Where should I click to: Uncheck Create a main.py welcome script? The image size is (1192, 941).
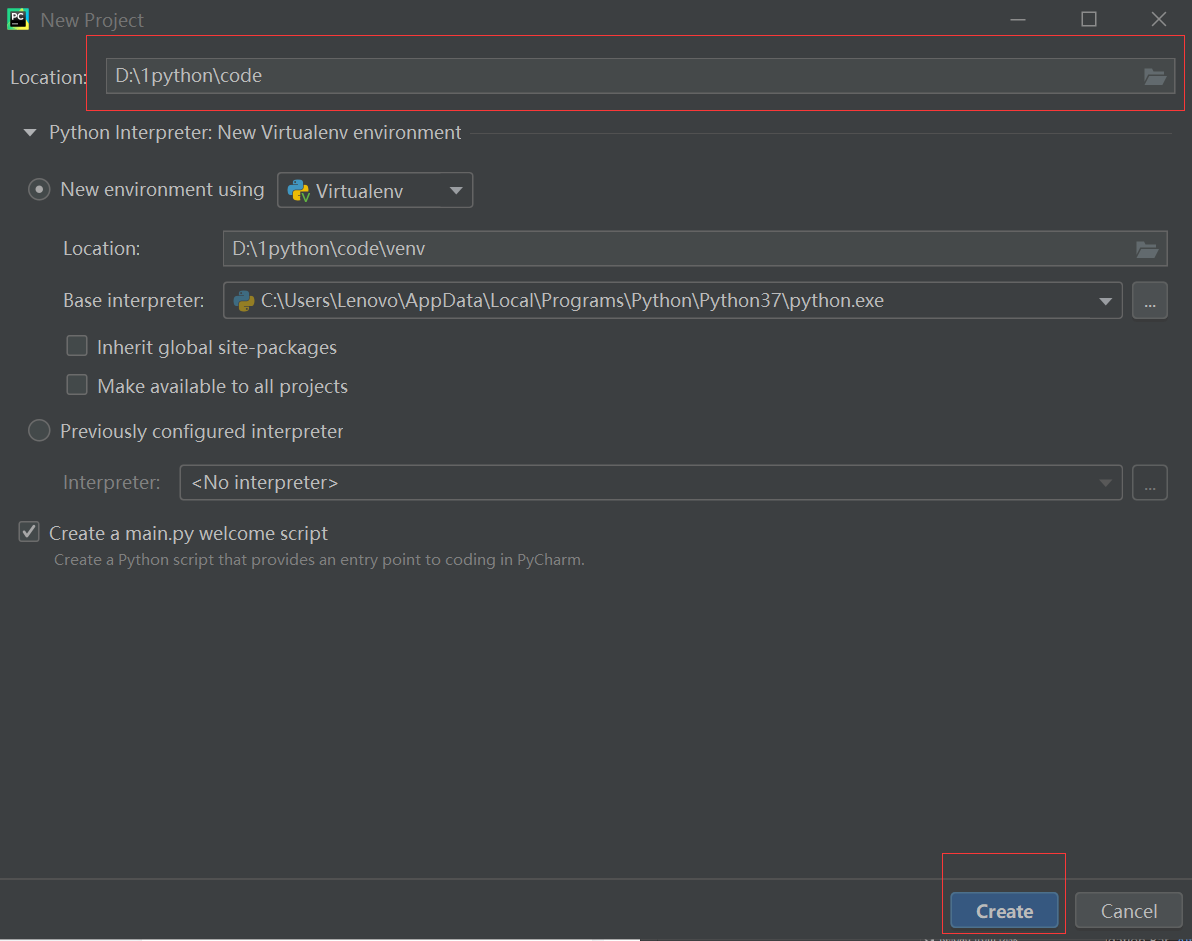point(29,532)
